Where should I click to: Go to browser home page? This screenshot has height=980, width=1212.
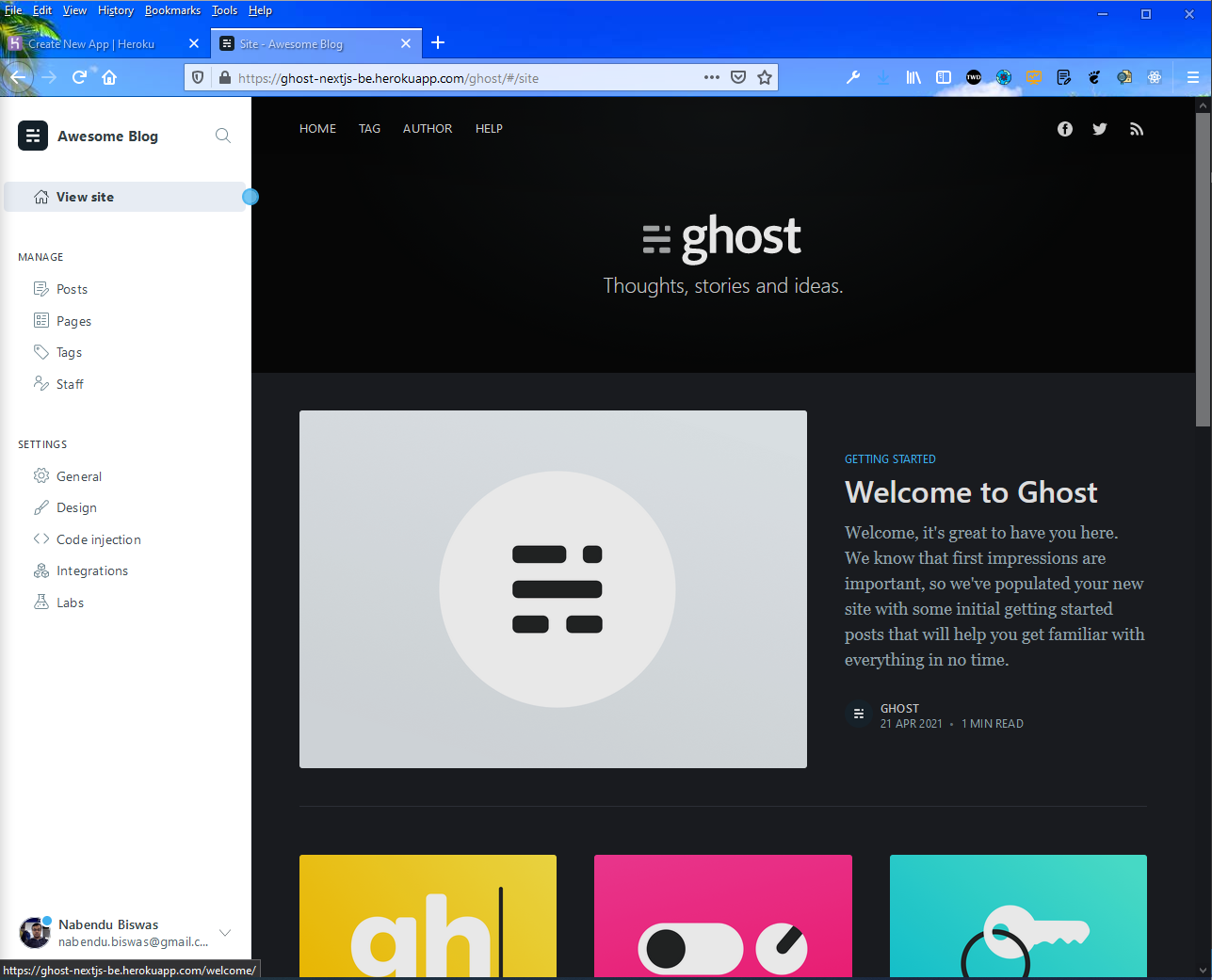click(109, 77)
